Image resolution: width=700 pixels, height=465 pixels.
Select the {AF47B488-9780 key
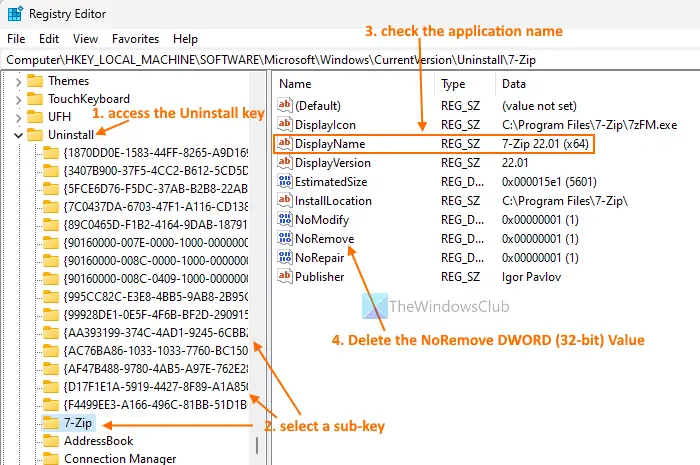[156, 369]
